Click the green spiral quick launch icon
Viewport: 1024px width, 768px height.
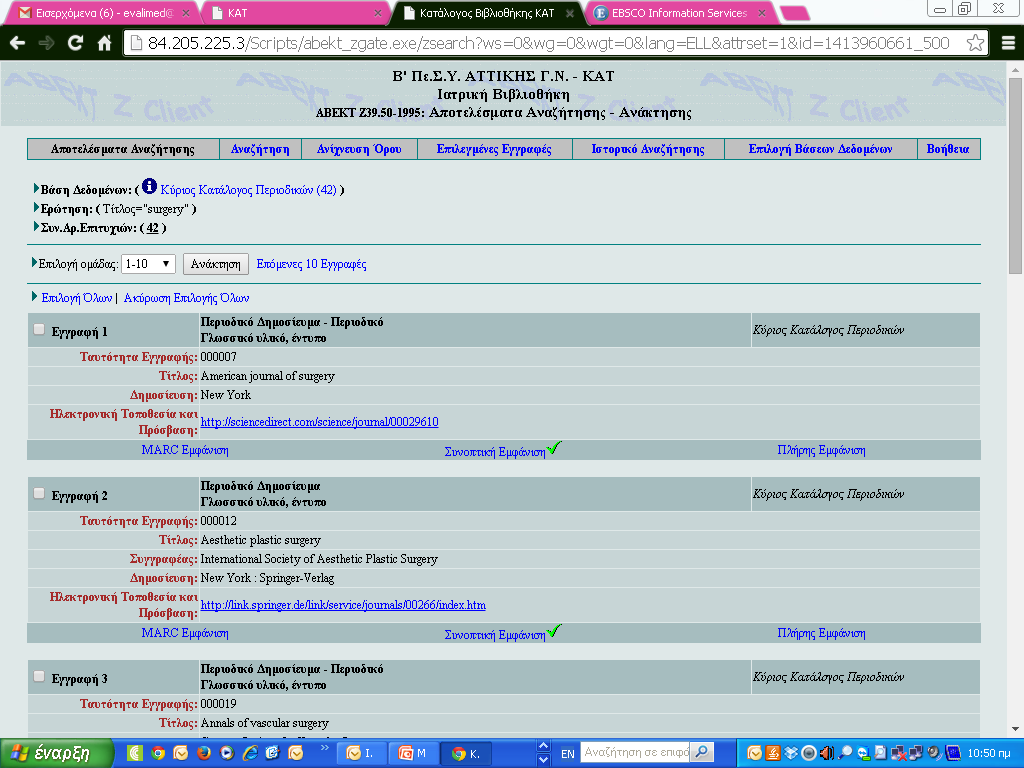(x=135, y=753)
